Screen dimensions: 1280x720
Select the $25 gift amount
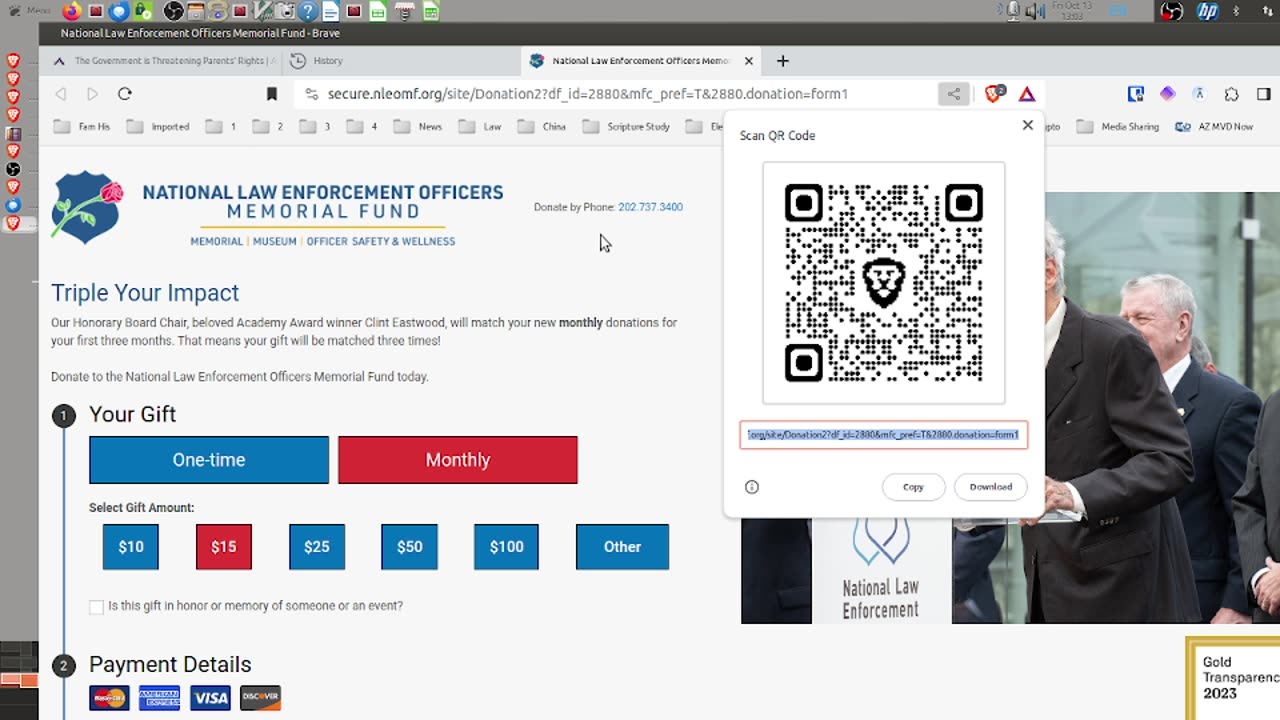317,547
